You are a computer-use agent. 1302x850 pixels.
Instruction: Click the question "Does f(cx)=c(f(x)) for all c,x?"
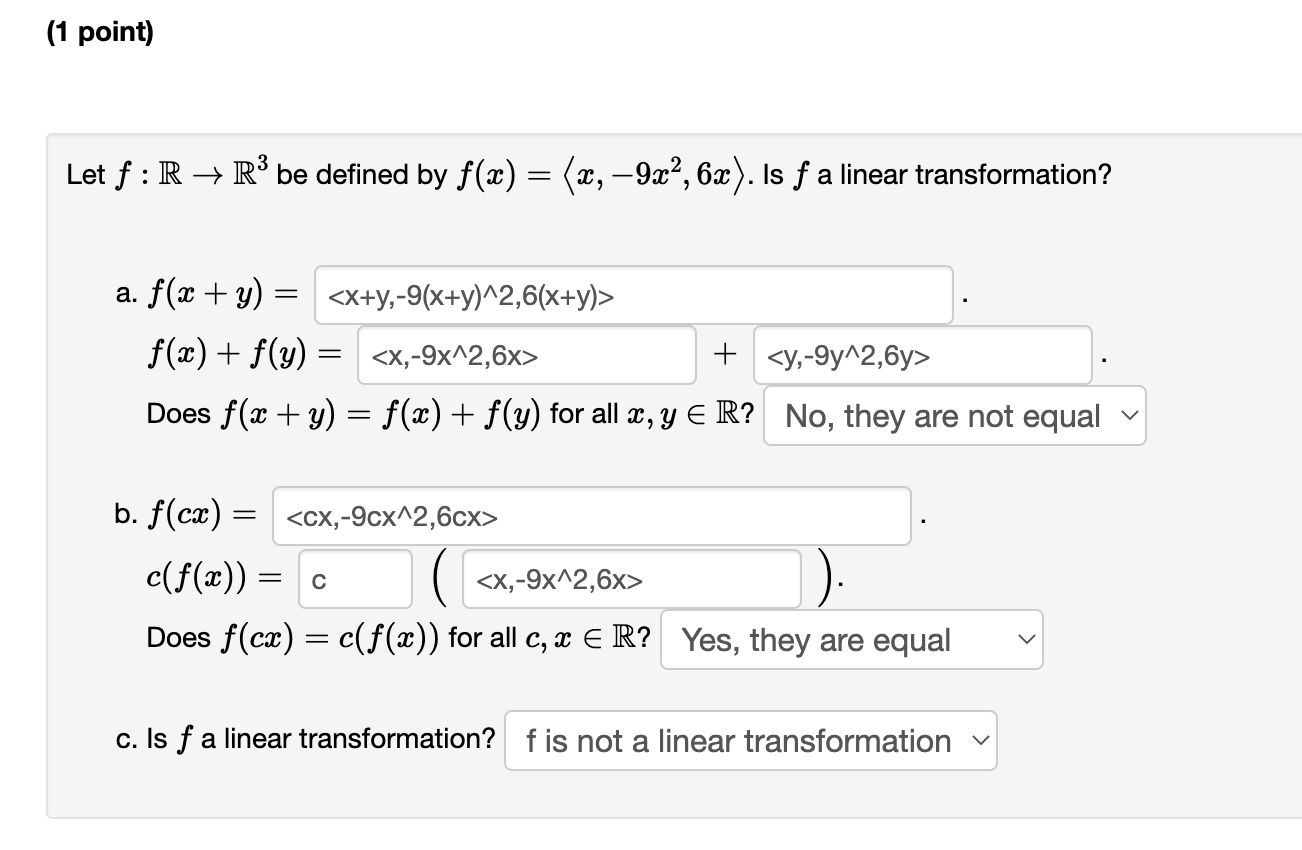(x=400, y=638)
